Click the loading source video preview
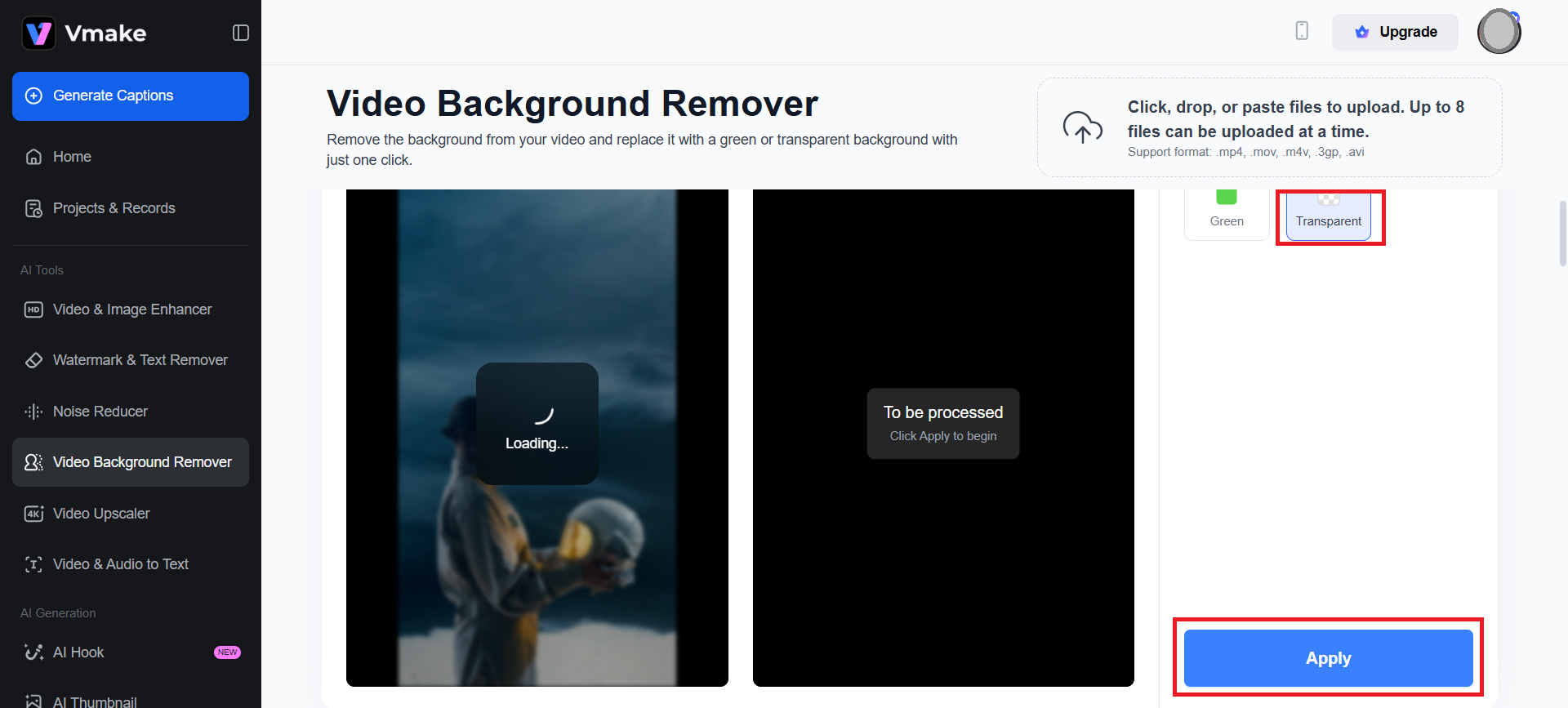This screenshot has width=1568, height=708. pyautogui.click(x=537, y=438)
